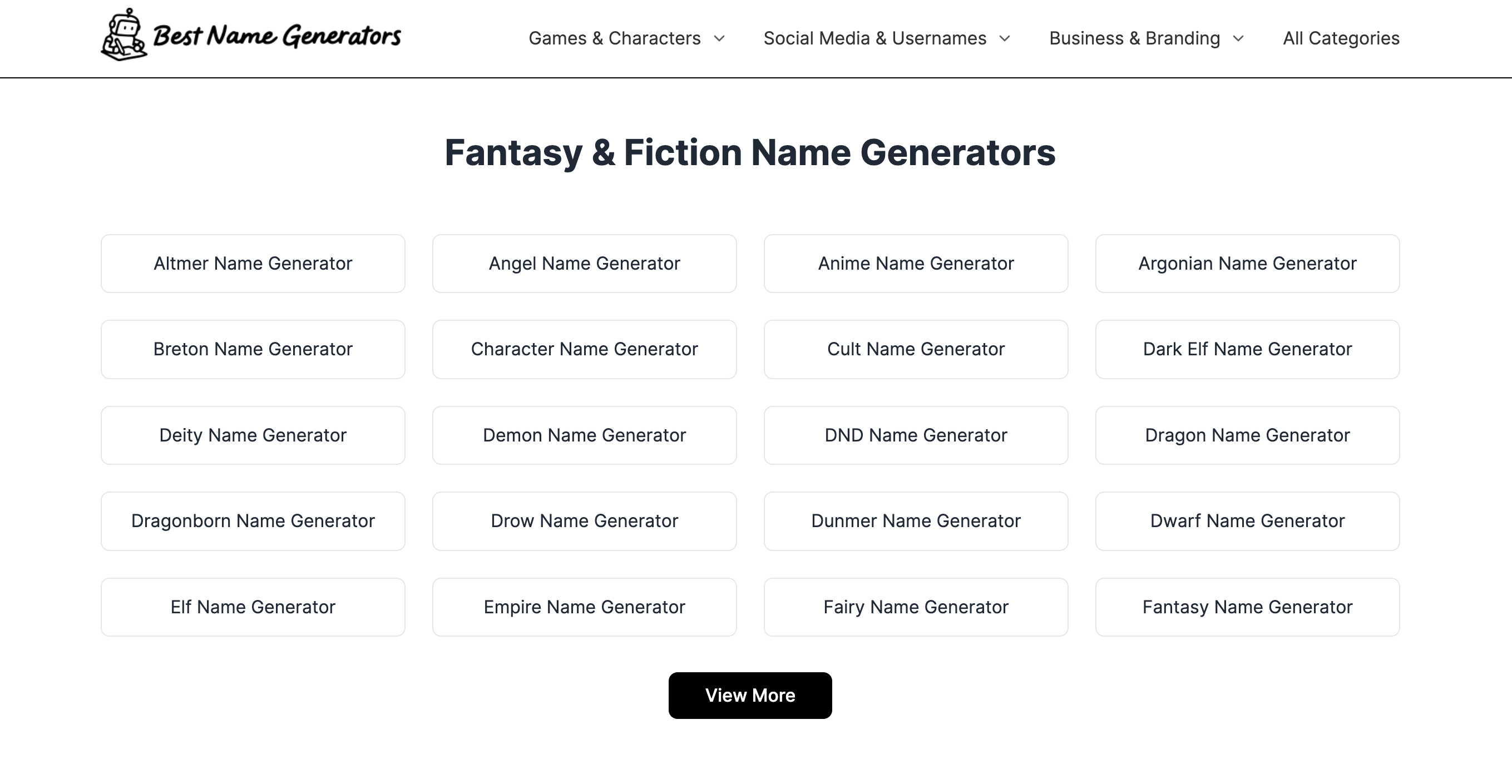Image resolution: width=1512 pixels, height=784 pixels.
Task: Open the Argonian Name Generator
Action: (1247, 263)
